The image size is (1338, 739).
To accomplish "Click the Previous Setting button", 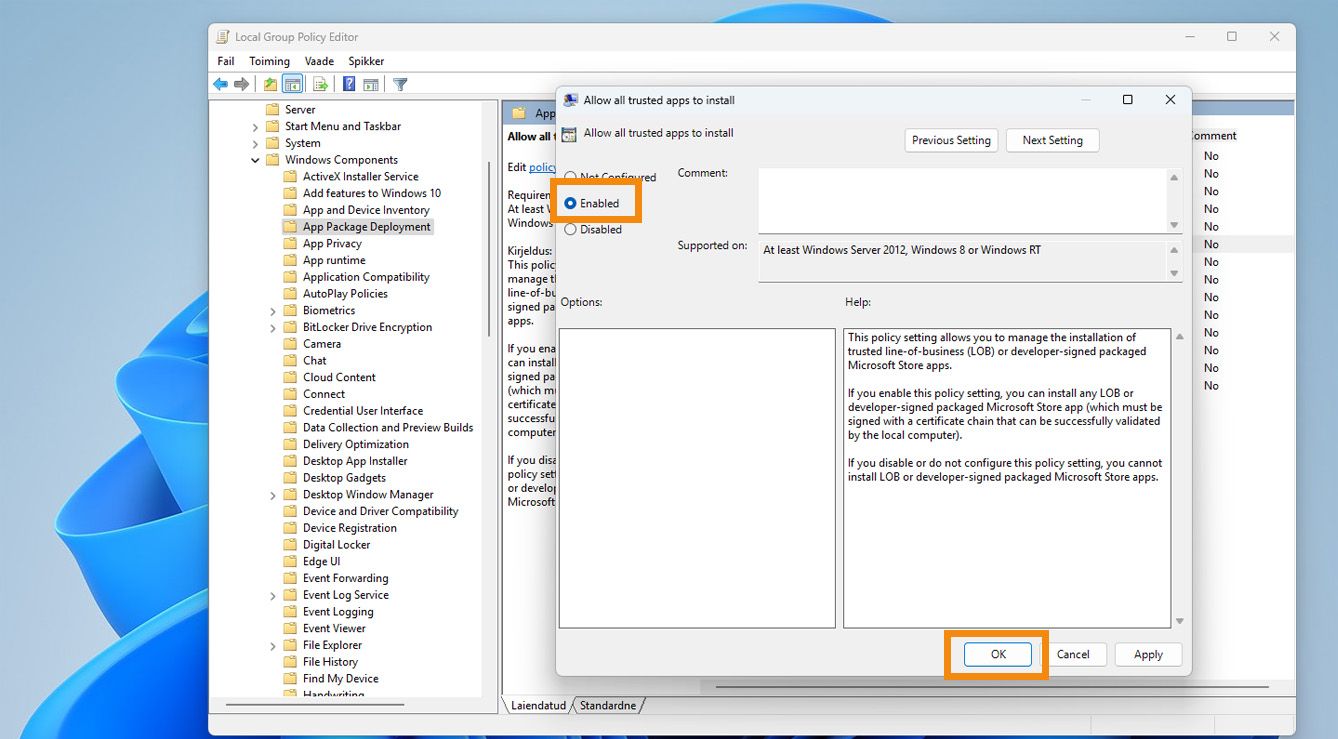I will (x=951, y=141).
